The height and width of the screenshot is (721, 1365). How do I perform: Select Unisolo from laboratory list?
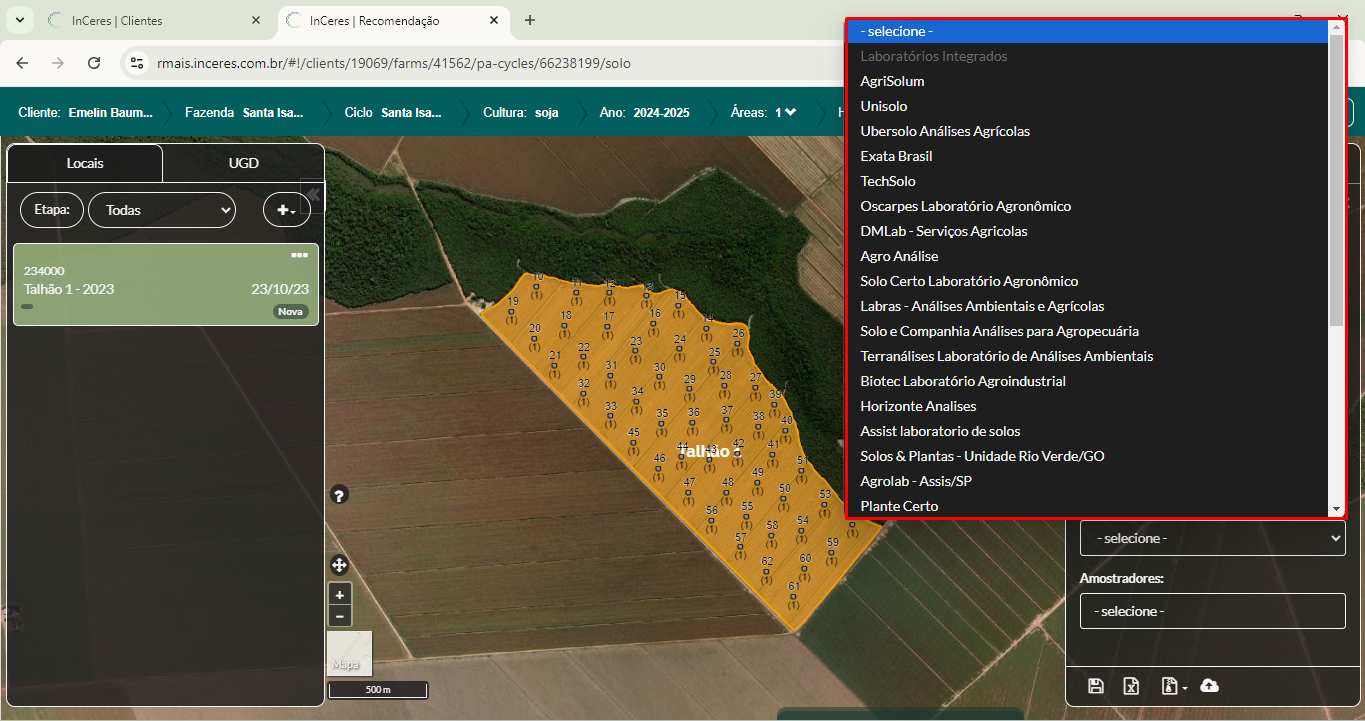point(1088,106)
